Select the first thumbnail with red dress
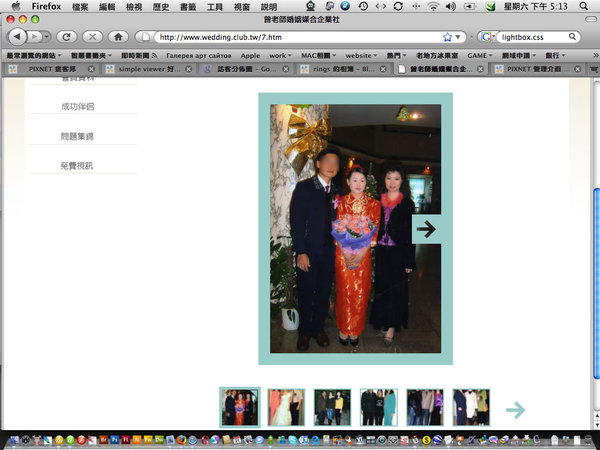This screenshot has height=450, width=600. coord(240,407)
